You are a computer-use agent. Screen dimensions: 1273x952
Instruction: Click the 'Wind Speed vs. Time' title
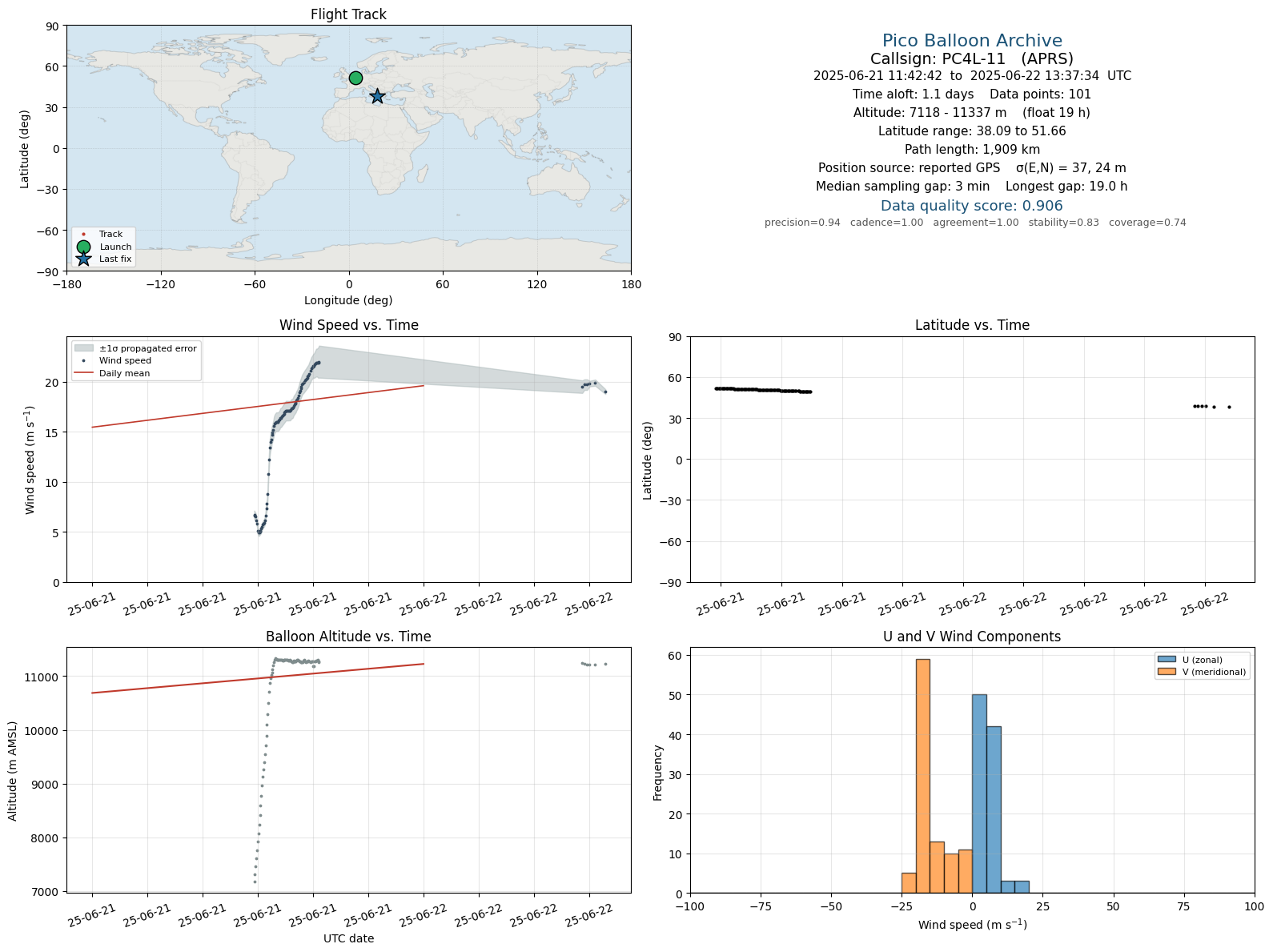pyautogui.click(x=348, y=325)
